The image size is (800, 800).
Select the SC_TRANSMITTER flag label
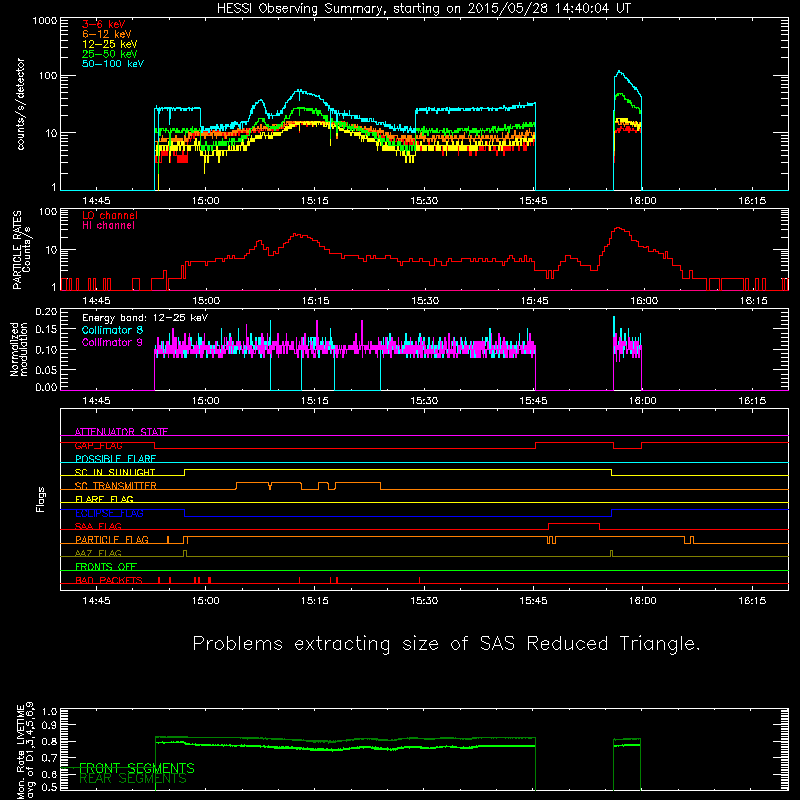click(116, 486)
